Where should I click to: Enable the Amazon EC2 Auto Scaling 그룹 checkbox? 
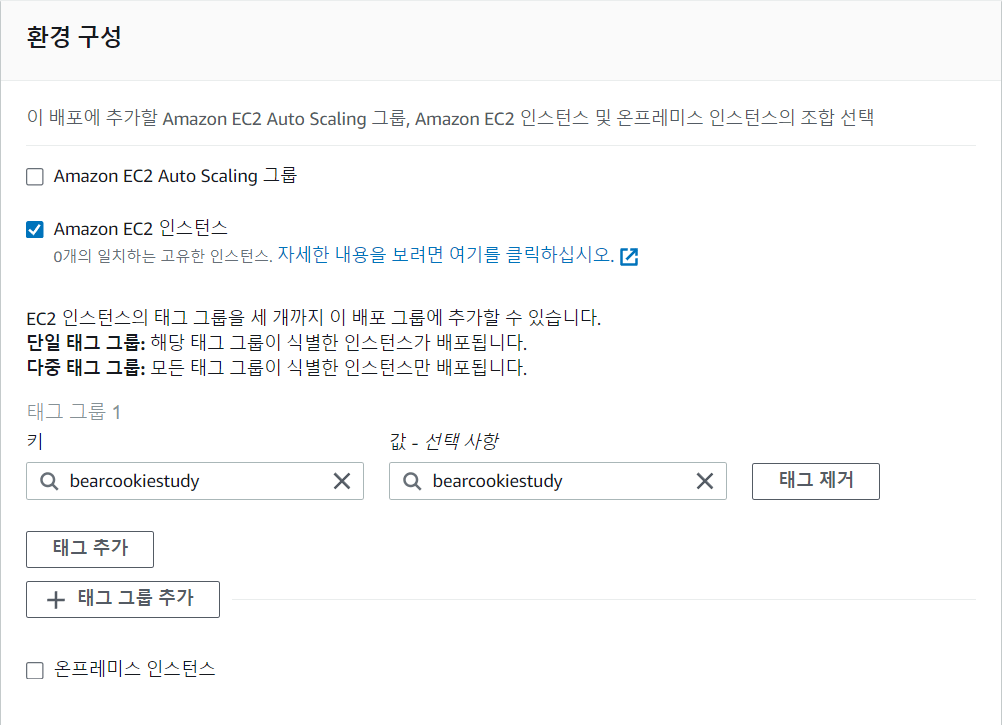[x=35, y=177]
